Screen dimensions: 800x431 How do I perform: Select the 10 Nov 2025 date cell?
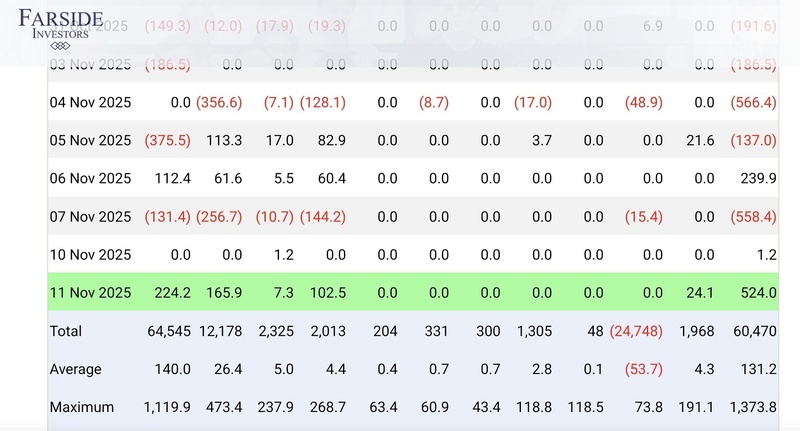point(90,255)
